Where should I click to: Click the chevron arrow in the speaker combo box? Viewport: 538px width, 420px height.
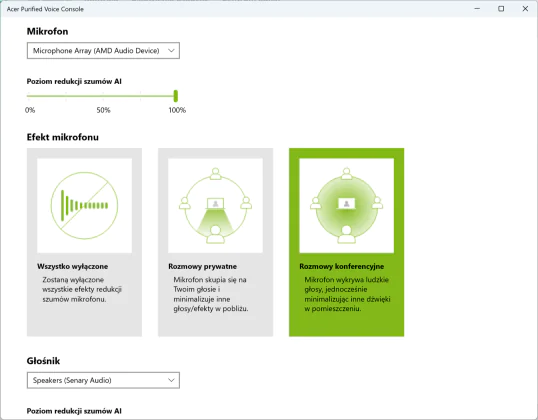(171, 380)
